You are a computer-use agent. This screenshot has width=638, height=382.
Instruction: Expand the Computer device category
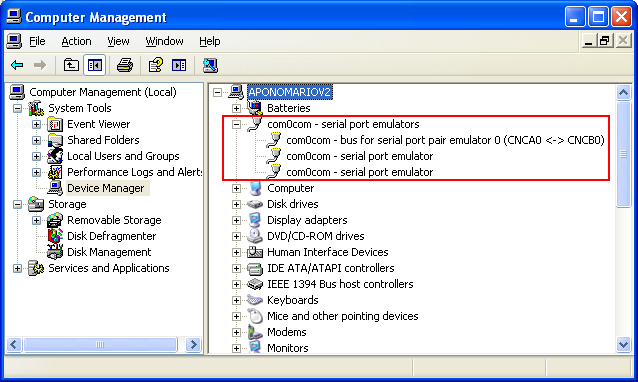click(x=236, y=188)
